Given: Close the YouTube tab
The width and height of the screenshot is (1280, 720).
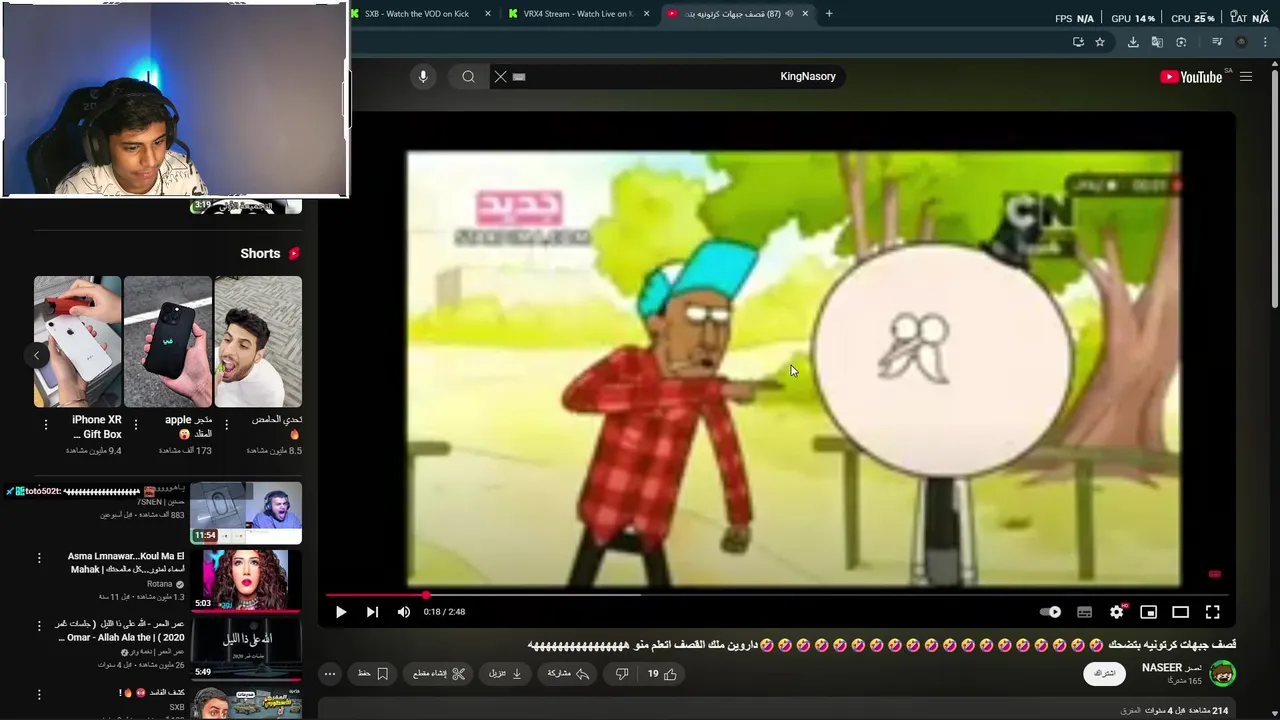Looking at the screenshot, I should pos(805,14).
